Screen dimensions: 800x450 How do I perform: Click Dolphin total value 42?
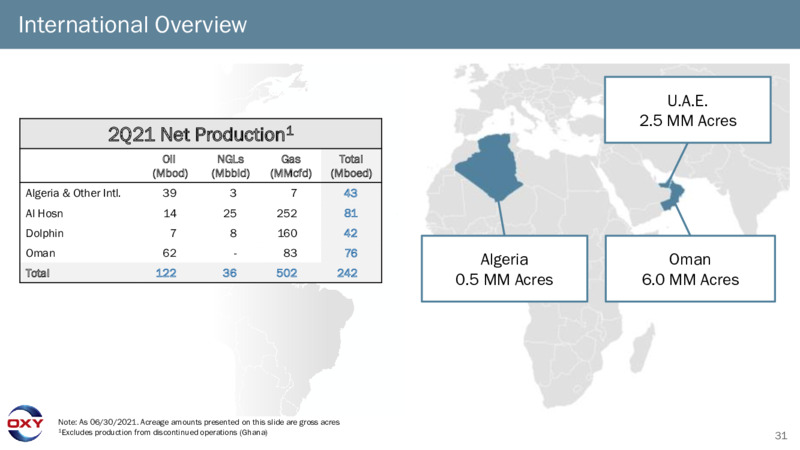pyautogui.click(x=351, y=233)
